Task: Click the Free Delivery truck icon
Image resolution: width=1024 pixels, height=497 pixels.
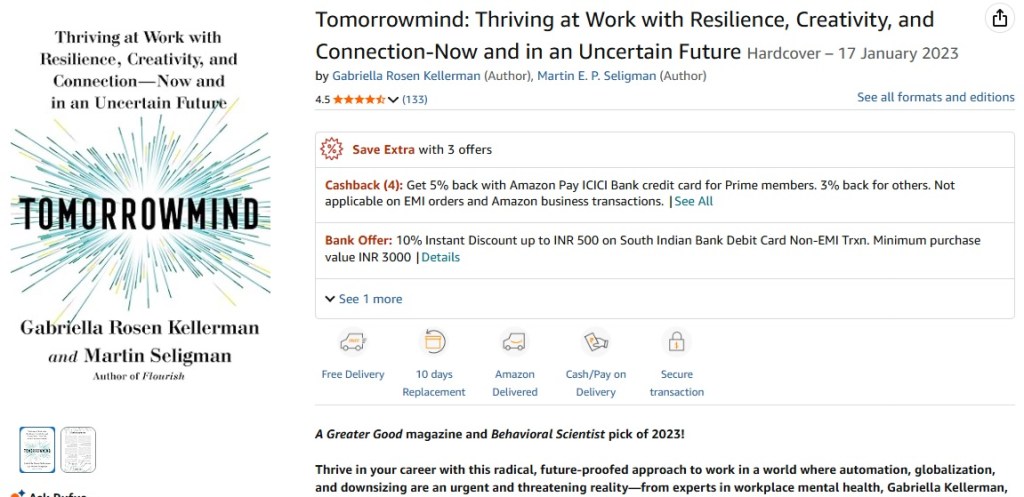Action: pos(352,342)
